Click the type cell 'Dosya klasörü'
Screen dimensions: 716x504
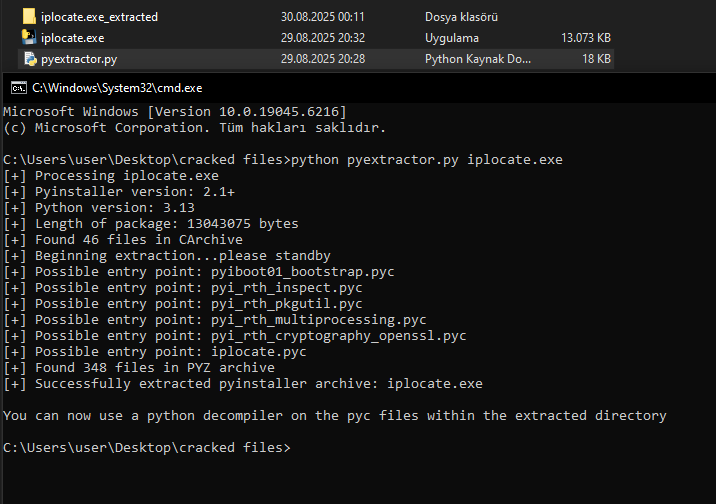point(461,17)
